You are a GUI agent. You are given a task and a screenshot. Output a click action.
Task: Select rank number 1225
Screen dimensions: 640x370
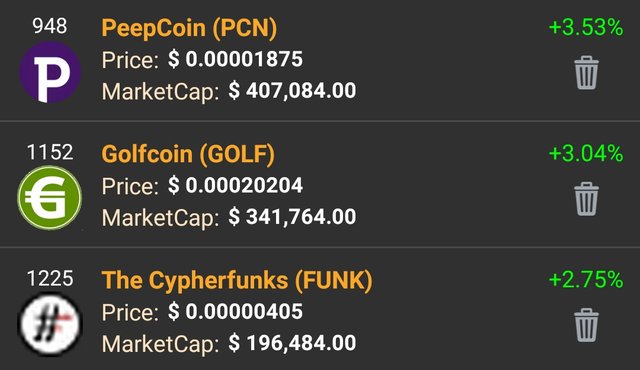click(x=50, y=278)
